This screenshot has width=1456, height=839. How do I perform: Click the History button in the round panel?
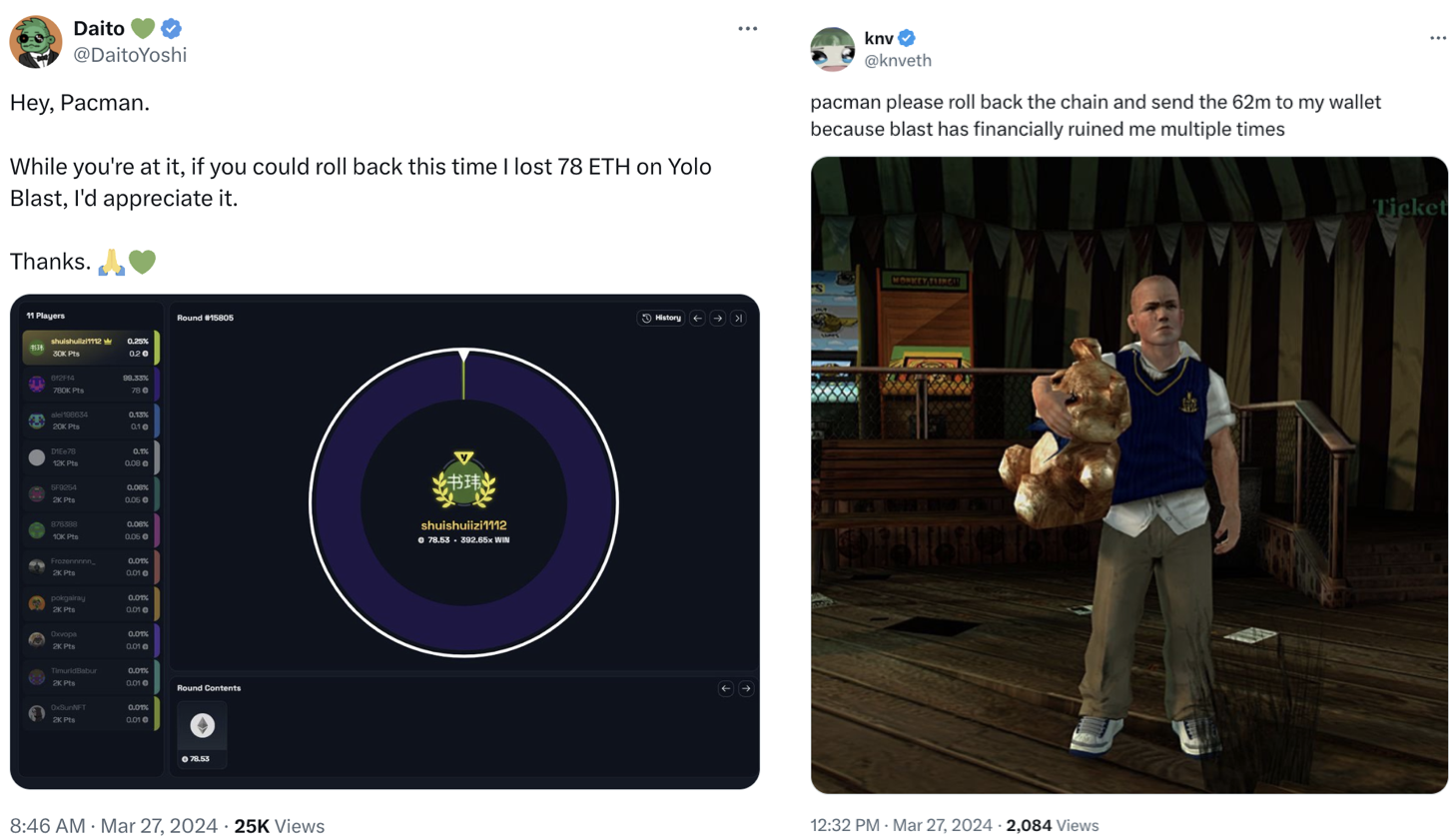coord(661,318)
